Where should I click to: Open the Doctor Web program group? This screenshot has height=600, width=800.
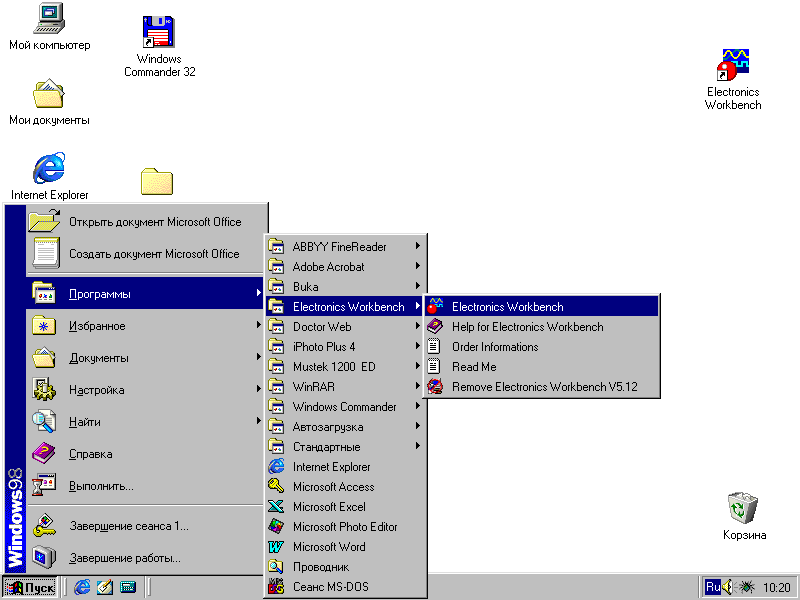tap(345, 327)
